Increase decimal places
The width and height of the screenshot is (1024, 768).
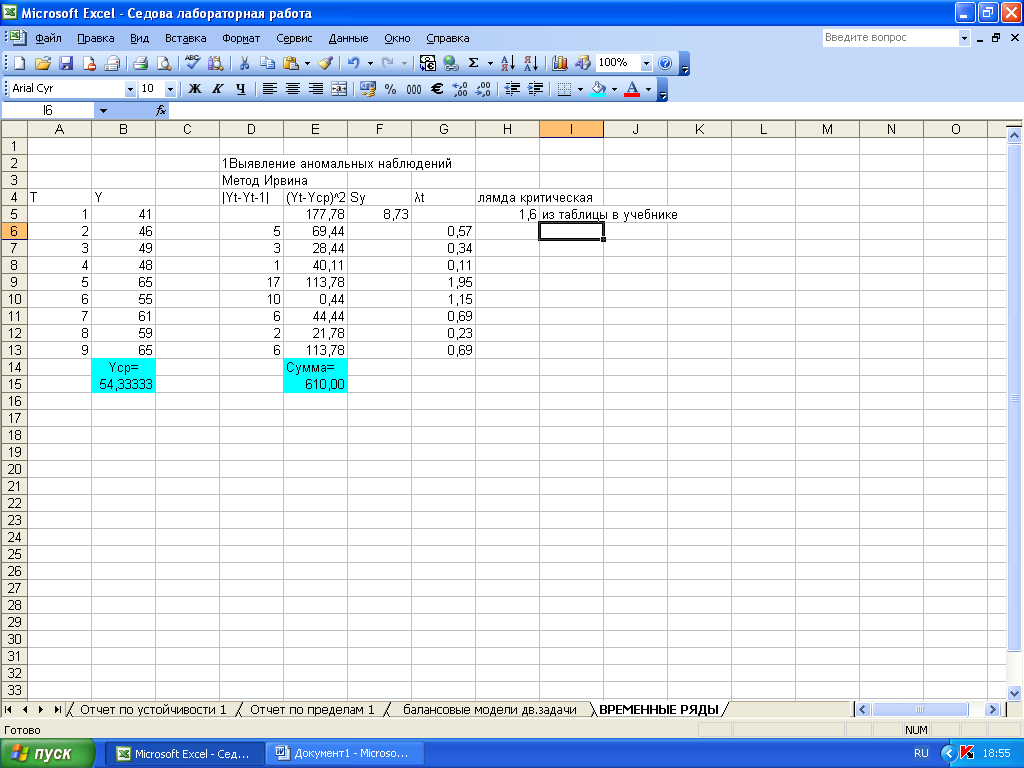click(x=460, y=89)
